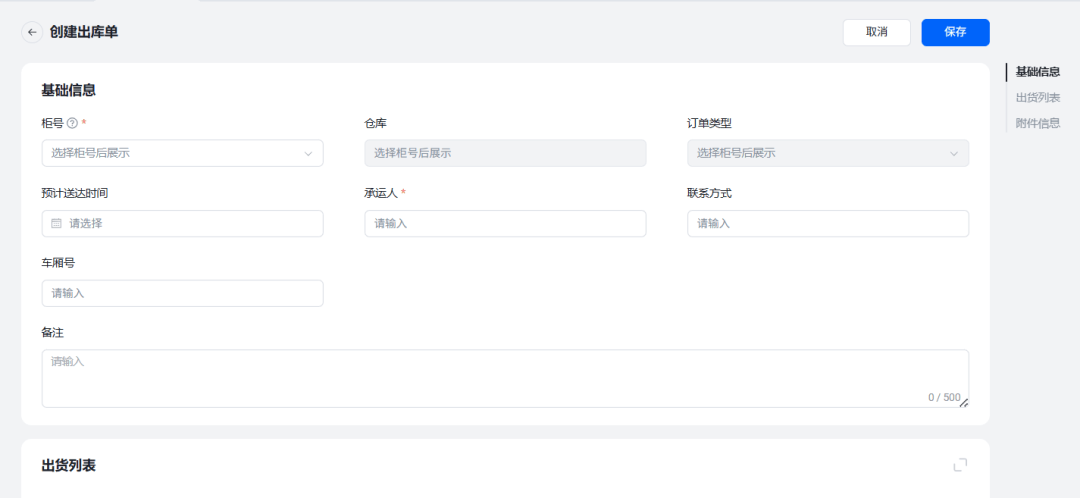Jump to 出货列表 in side navigation
Viewport: 1080px width, 498px height.
[1037, 98]
